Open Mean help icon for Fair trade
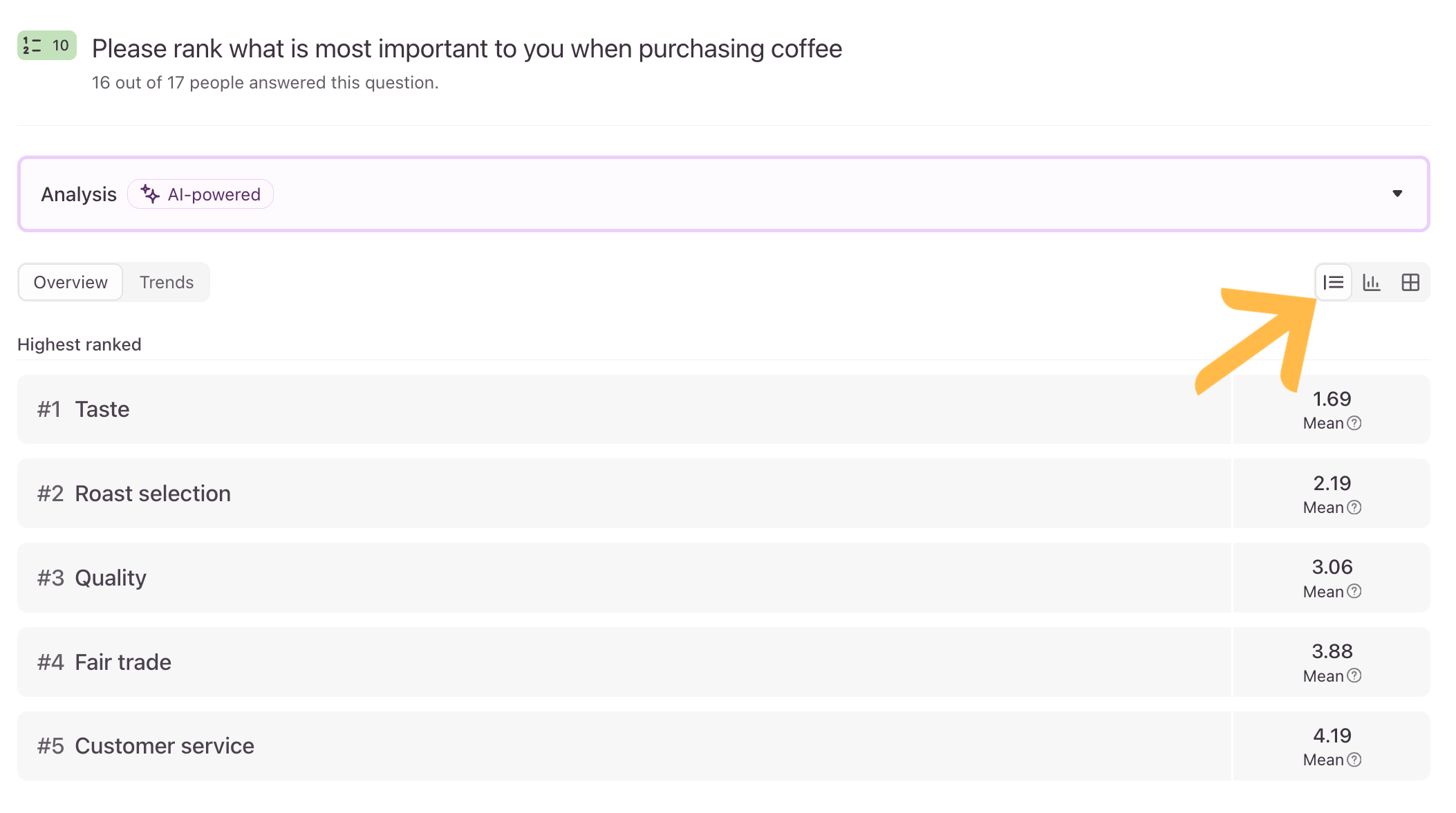This screenshot has height=813, width=1456. [x=1354, y=675]
